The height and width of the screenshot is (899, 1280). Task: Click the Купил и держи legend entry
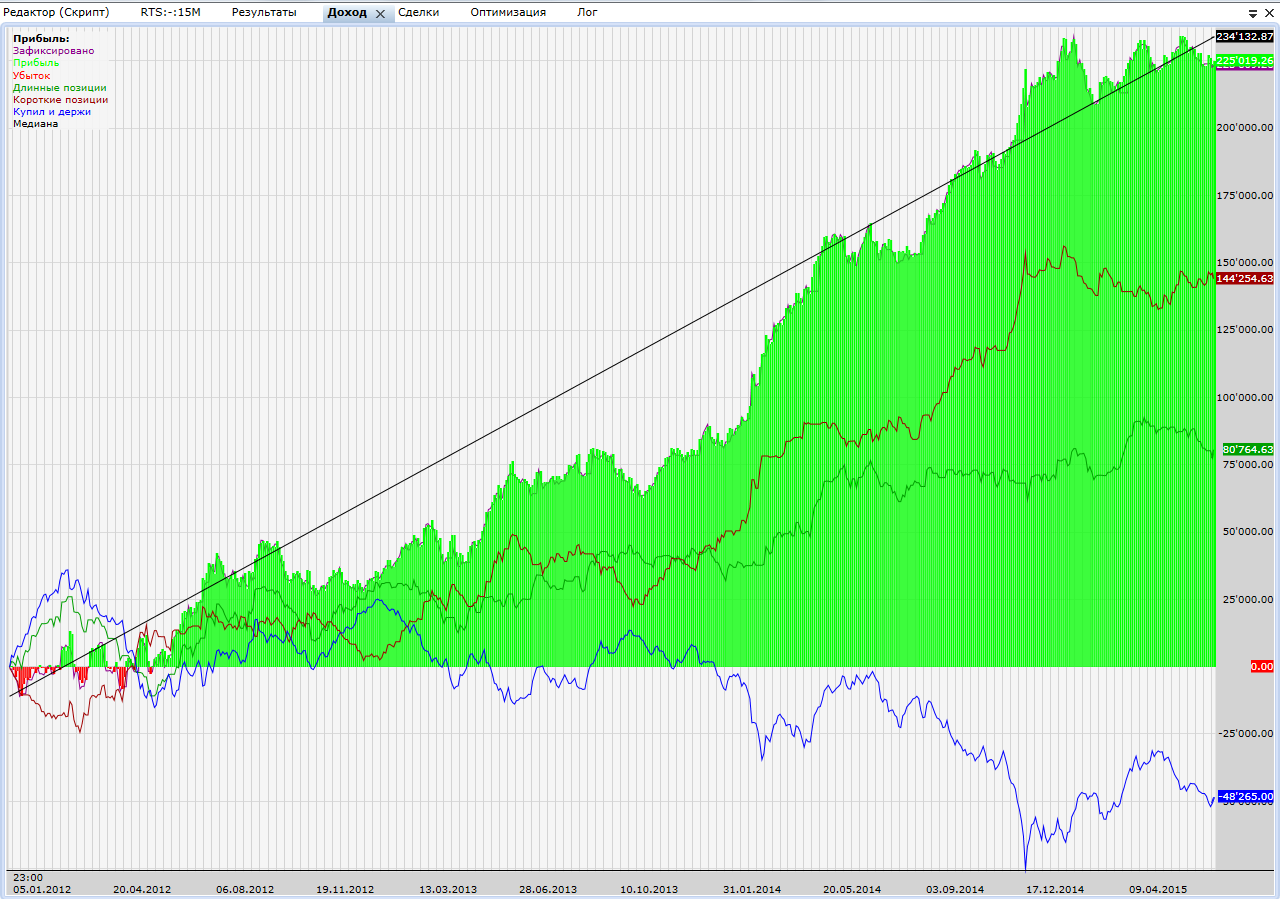tap(51, 111)
